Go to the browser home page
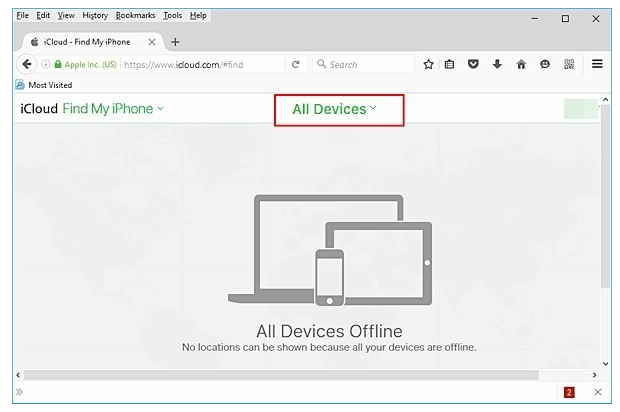 click(521, 64)
